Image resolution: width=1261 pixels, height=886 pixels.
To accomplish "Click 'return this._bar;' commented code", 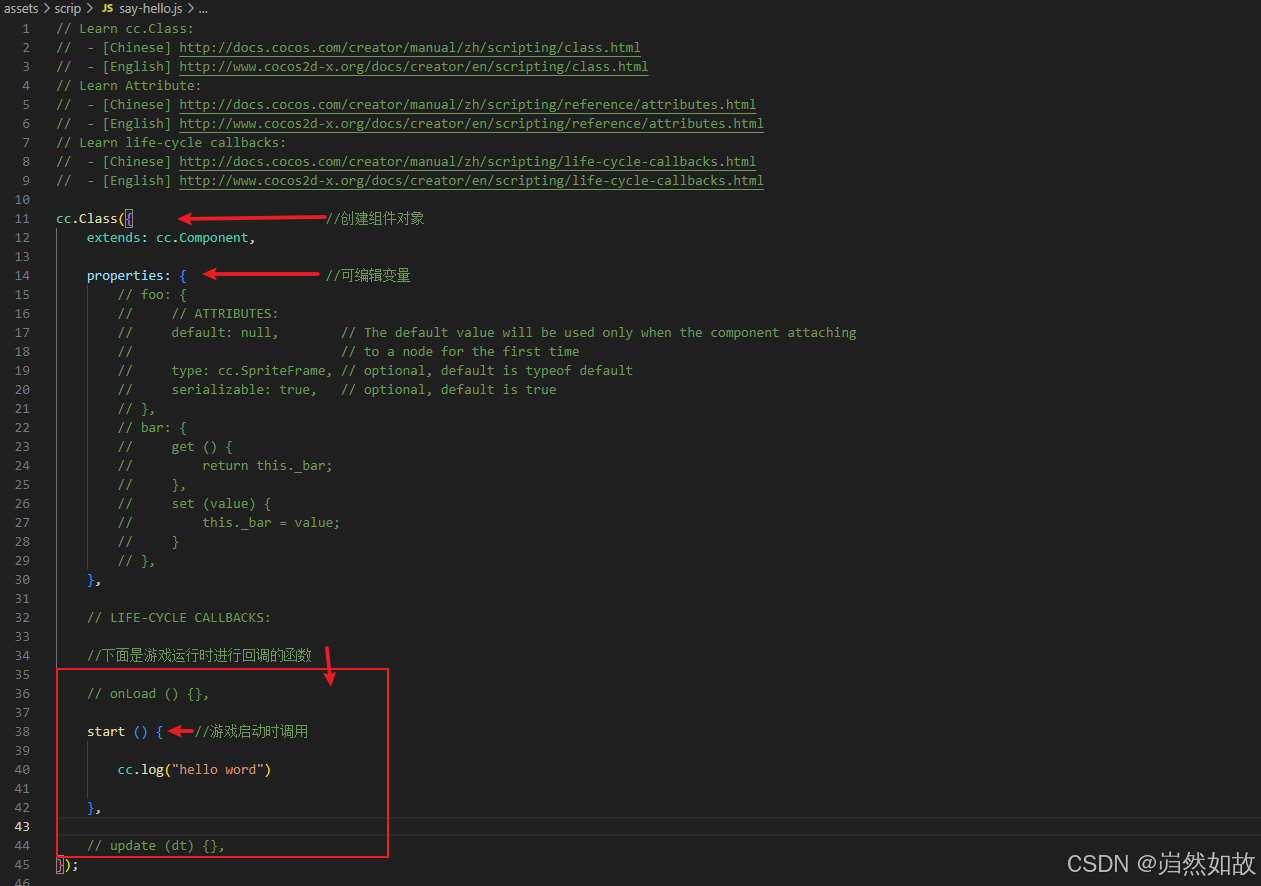I will pos(267,465).
